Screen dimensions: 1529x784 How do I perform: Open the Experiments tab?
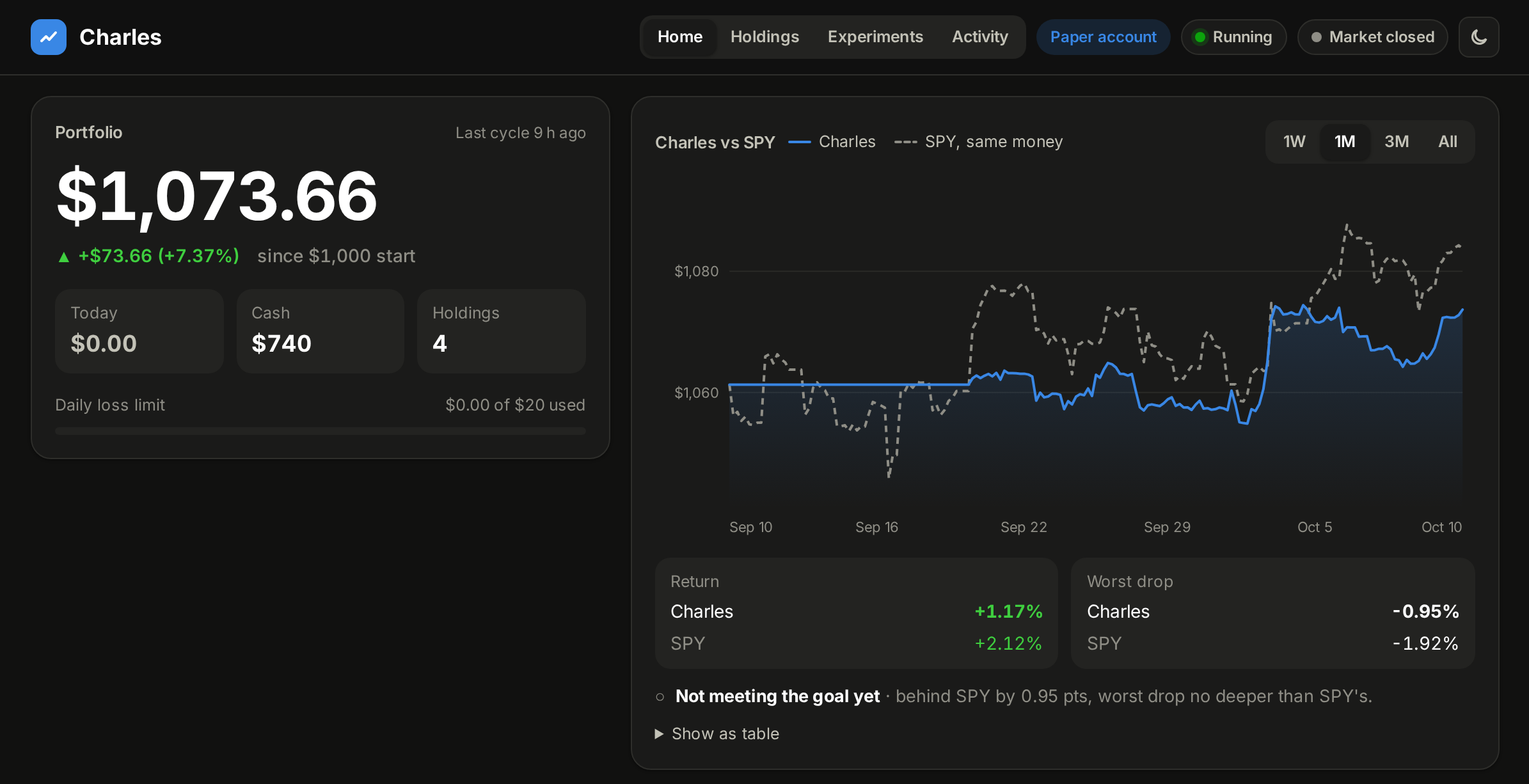click(x=875, y=37)
